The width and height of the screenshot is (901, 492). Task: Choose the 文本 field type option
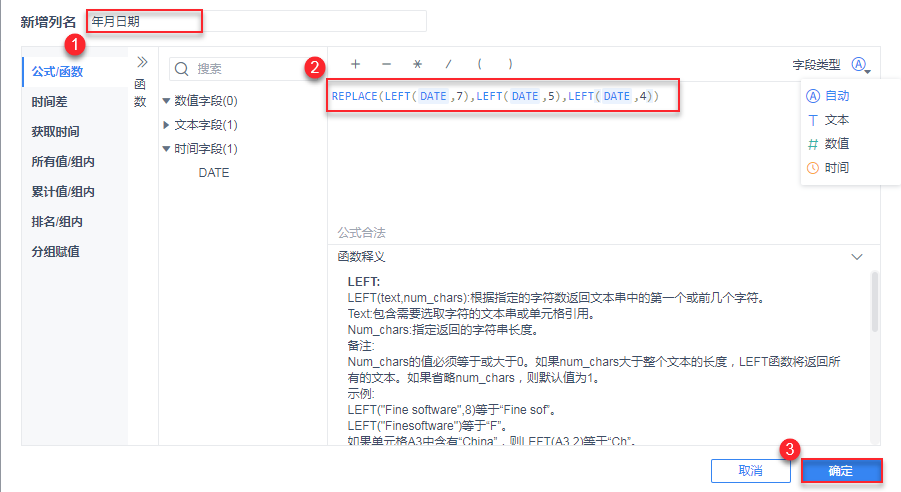(x=828, y=120)
